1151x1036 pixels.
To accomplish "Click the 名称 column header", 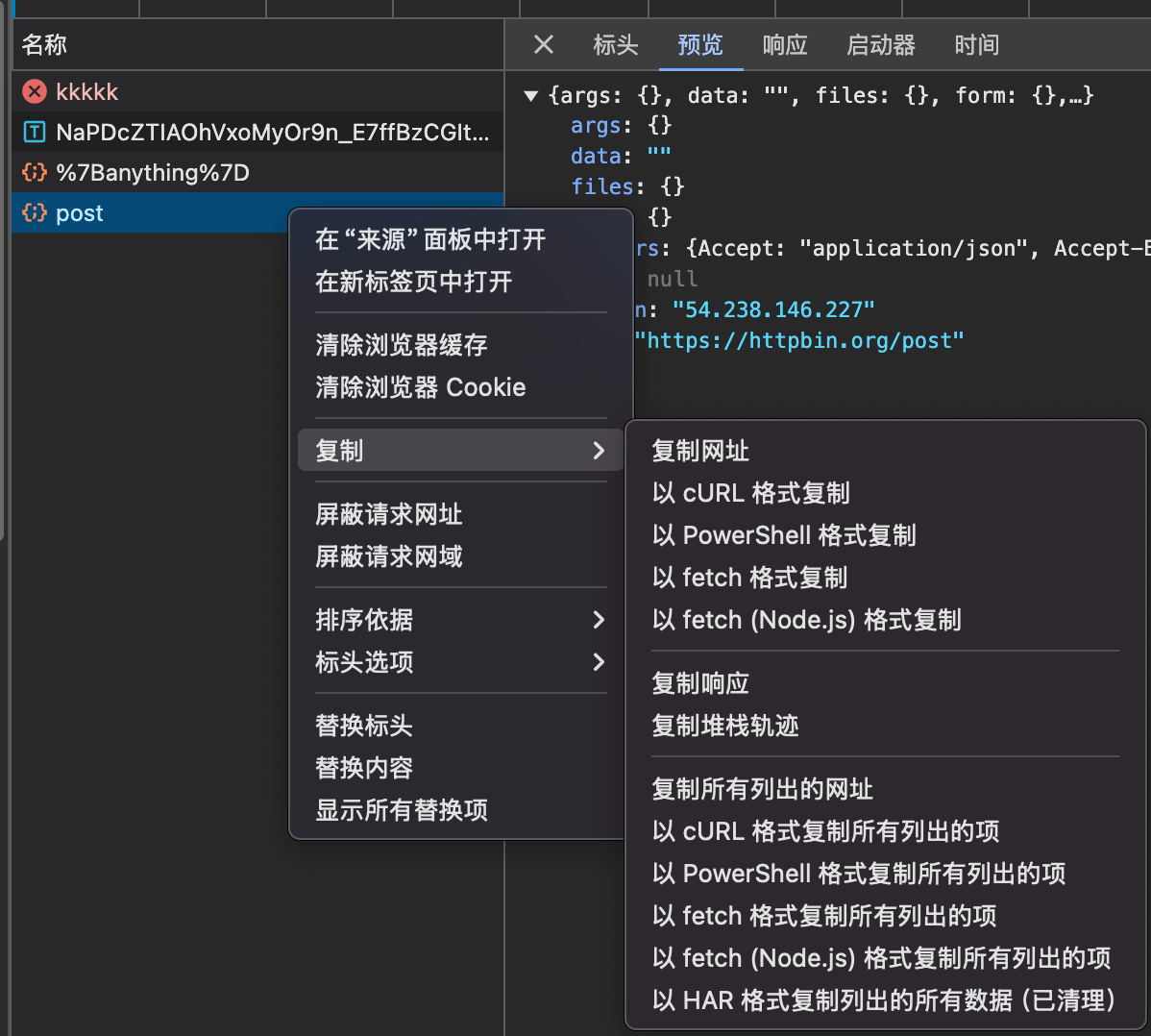I will tap(44, 45).
